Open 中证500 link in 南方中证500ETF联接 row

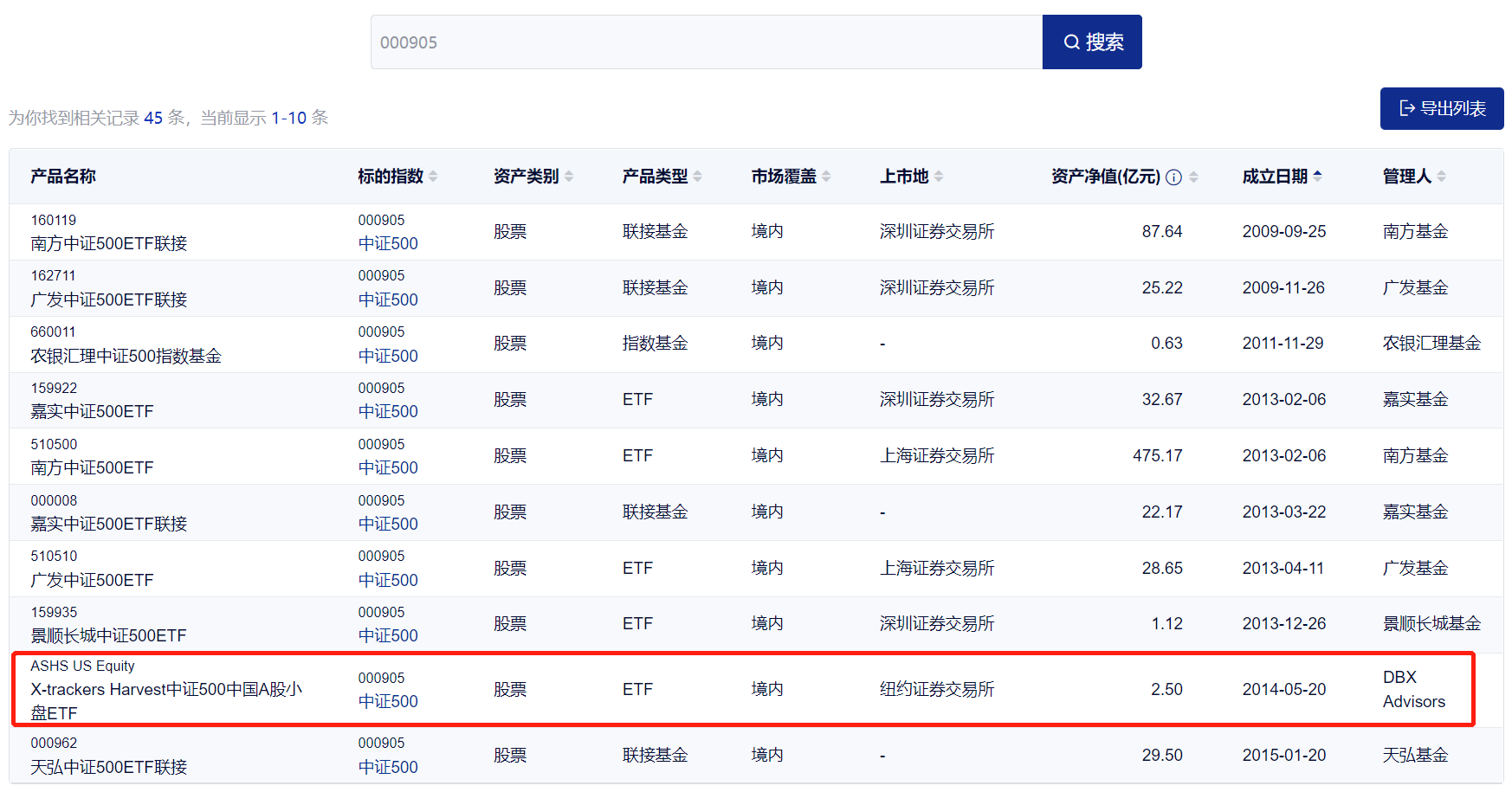388,244
